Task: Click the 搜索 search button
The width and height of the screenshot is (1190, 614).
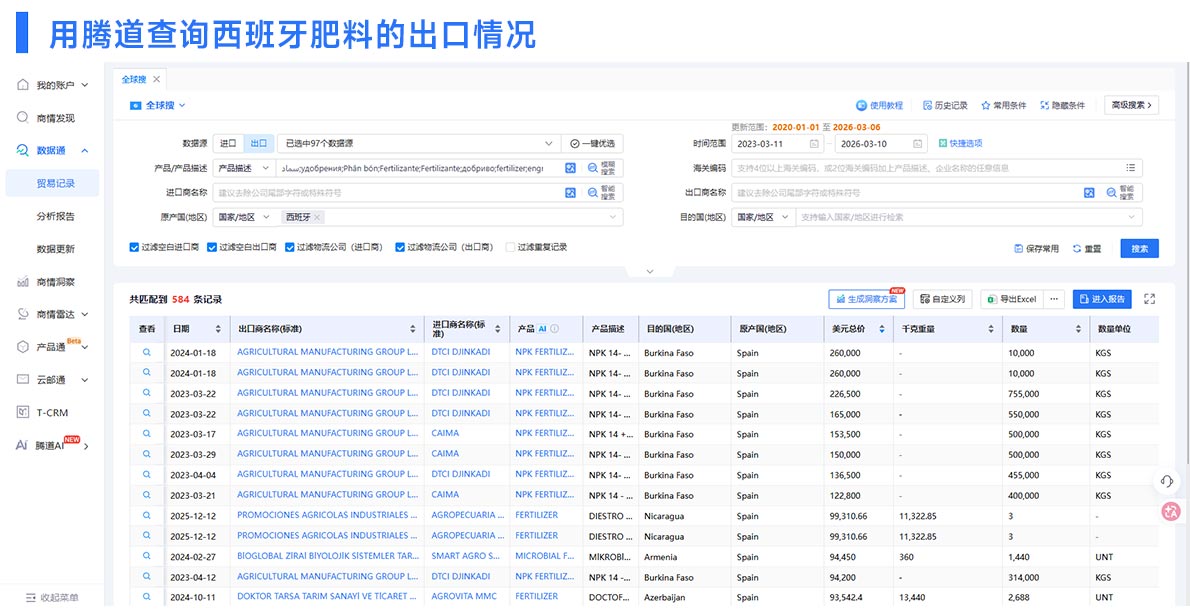Action: point(1139,246)
